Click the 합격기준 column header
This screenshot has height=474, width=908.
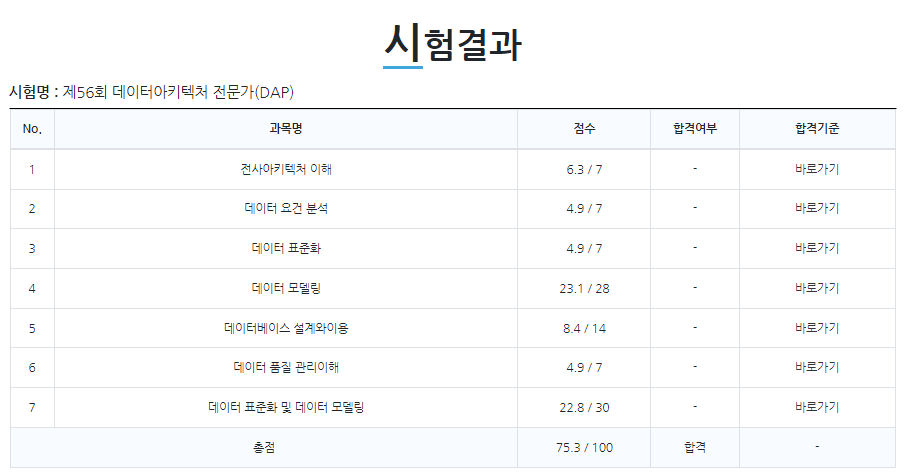tap(817, 128)
